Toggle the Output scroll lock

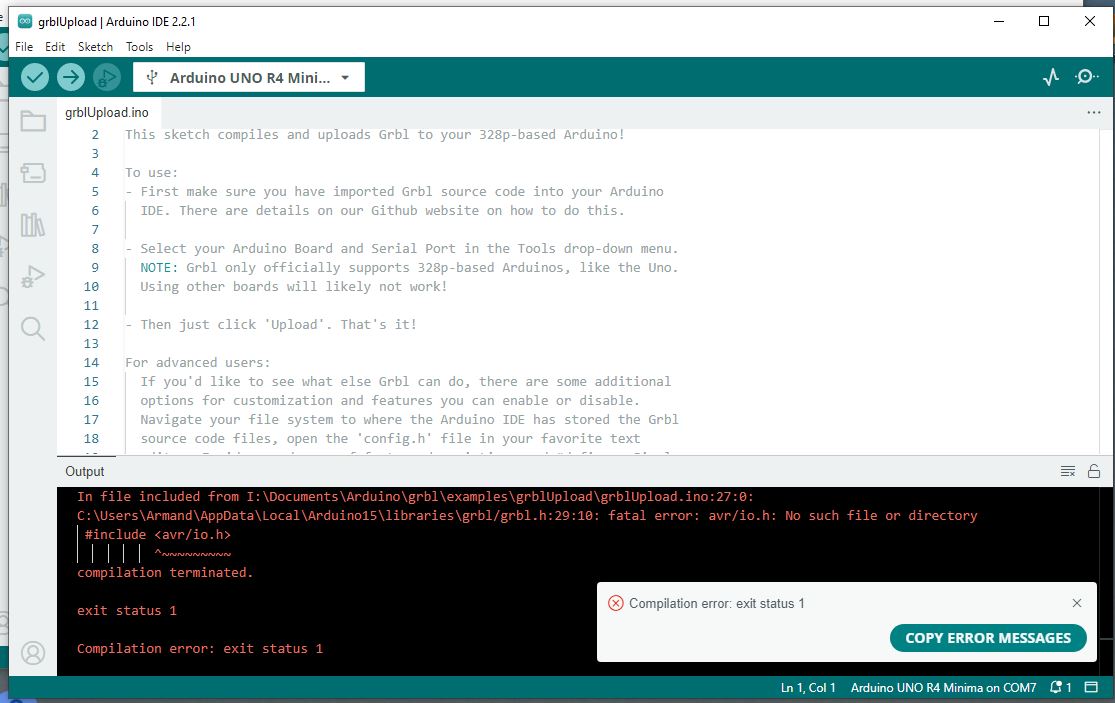click(x=1094, y=471)
